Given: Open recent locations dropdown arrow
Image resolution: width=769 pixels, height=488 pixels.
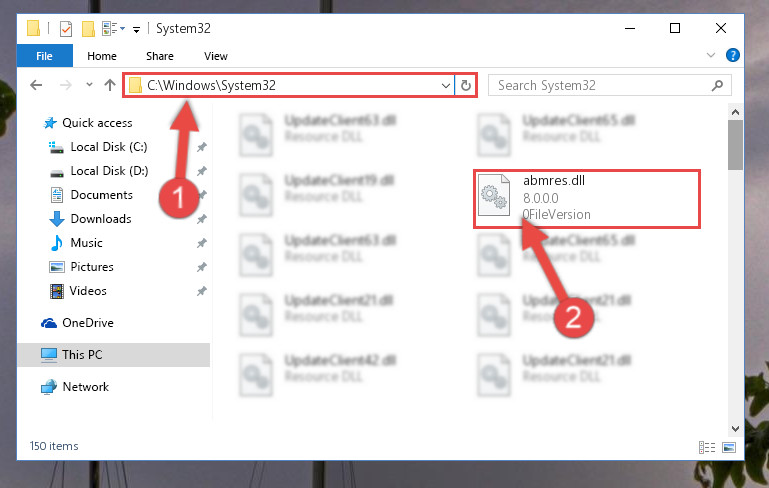Looking at the screenshot, I should pos(89,84).
